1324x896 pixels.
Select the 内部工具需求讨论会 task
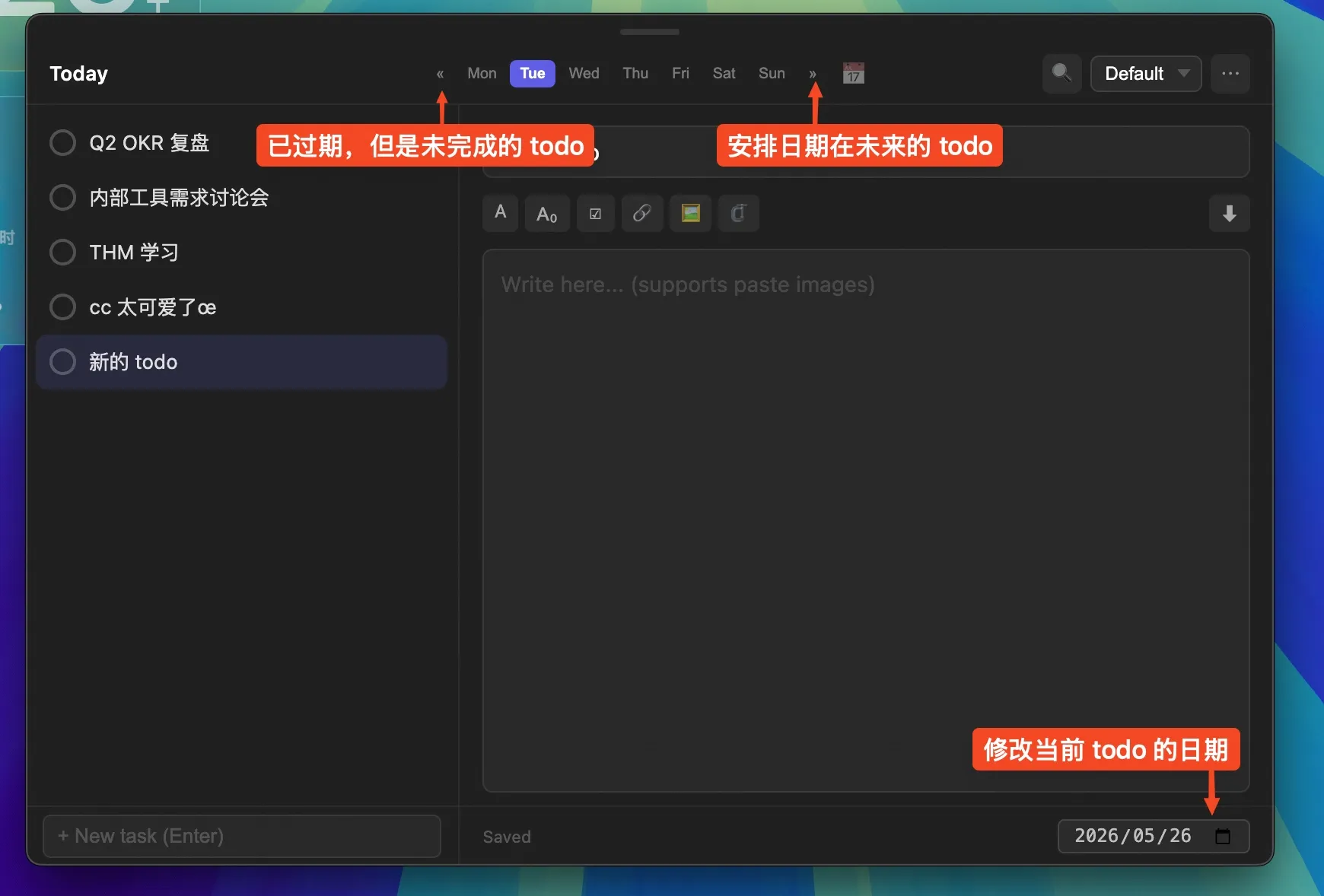click(241, 198)
